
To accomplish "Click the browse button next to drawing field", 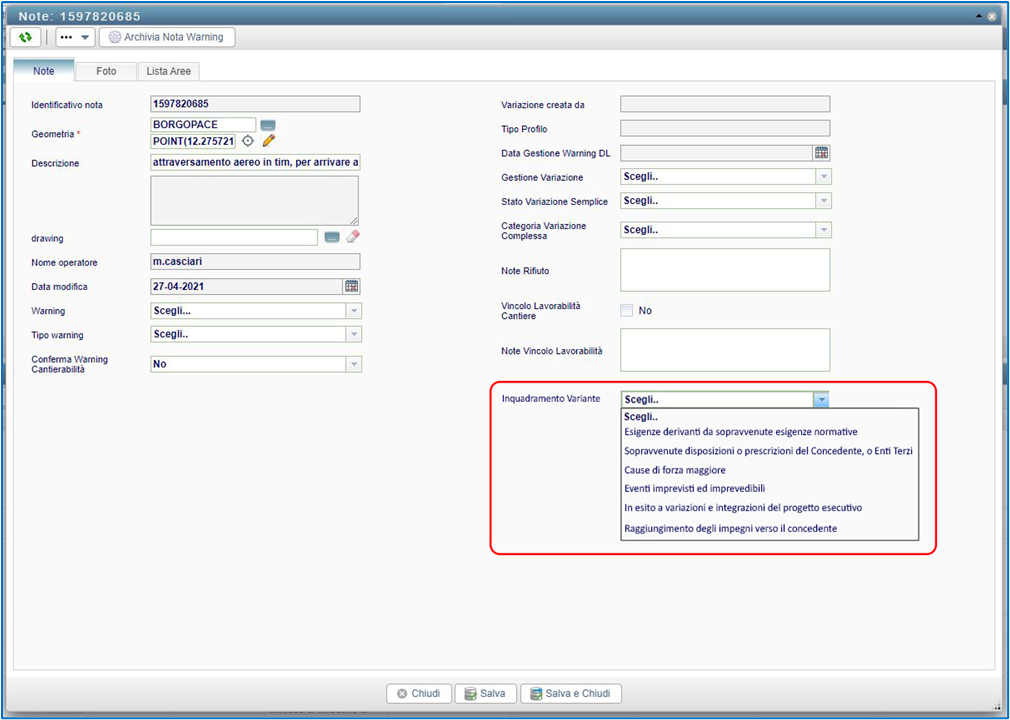I will (x=332, y=237).
